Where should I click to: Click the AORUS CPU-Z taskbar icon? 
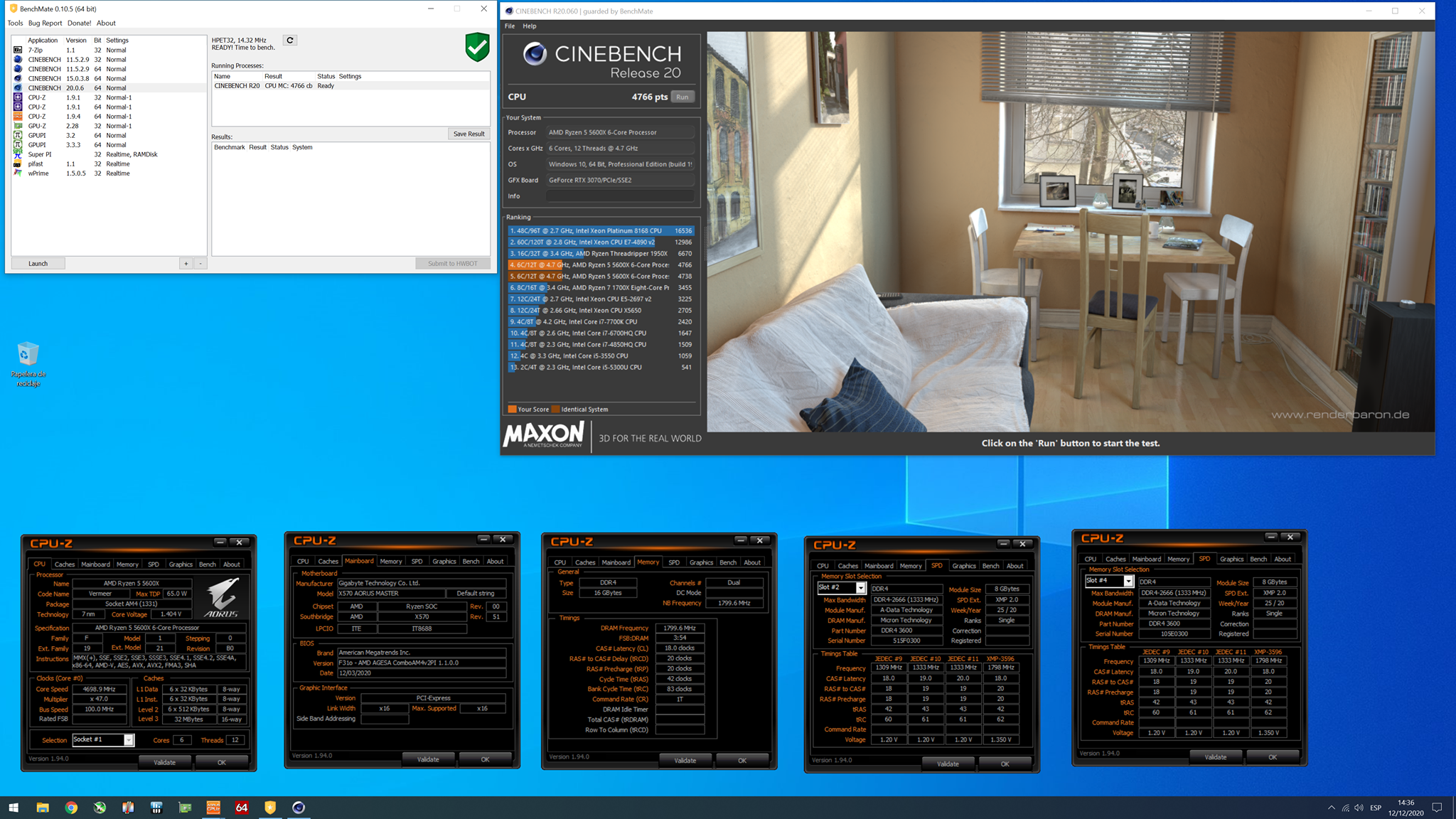click(213, 808)
